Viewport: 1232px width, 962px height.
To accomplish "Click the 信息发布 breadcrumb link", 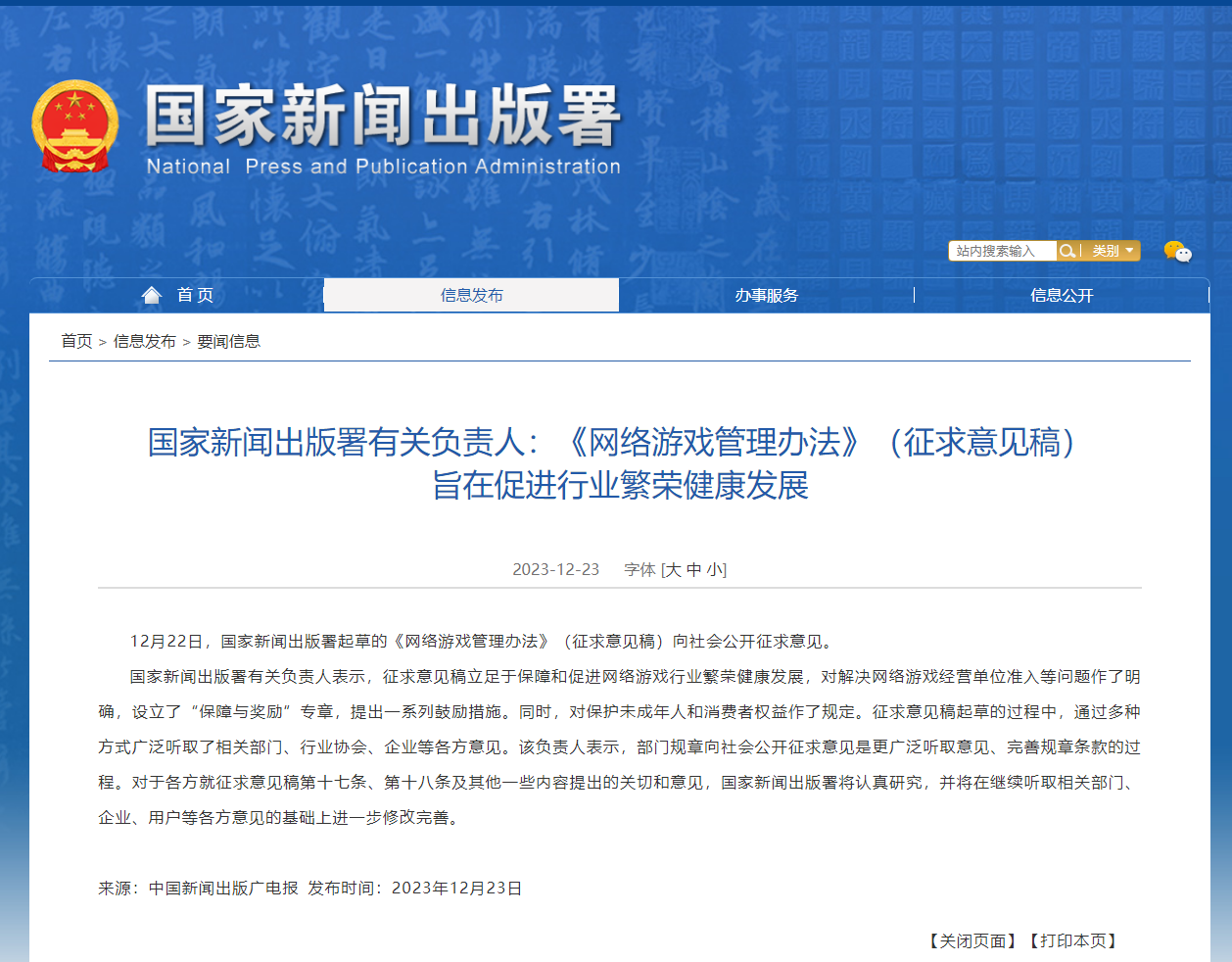I will point(145,341).
